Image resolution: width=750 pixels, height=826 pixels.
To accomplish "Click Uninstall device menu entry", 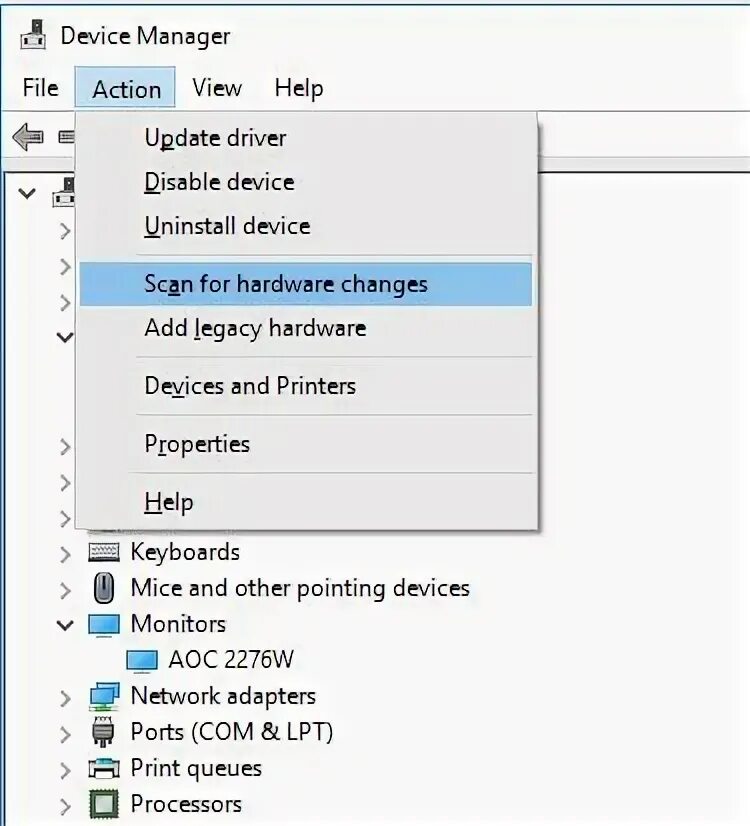I will pyautogui.click(x=227, y=226).
